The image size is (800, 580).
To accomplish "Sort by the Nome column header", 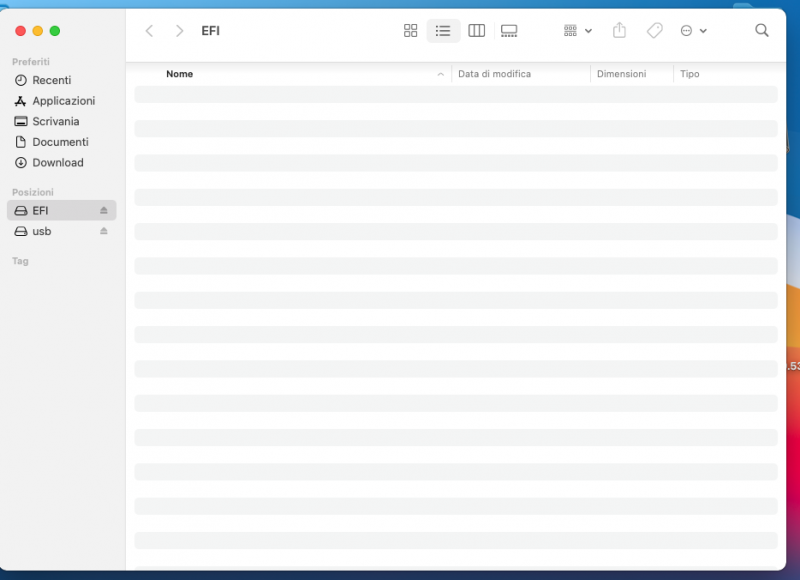I will pyautogui.click(x=180, y=74).
